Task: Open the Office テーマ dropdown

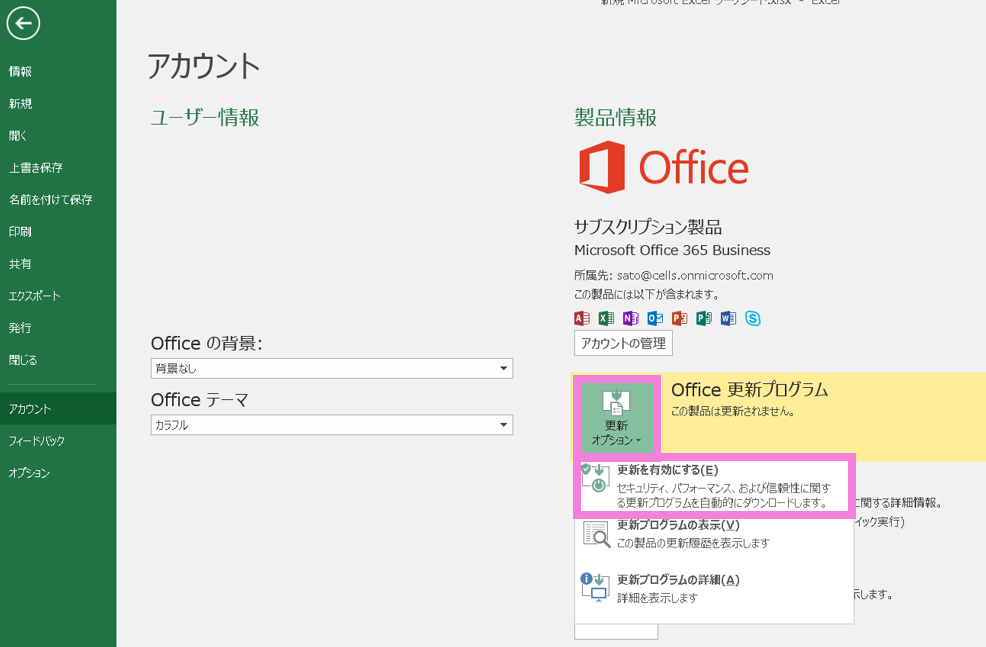Action: pos(331,425)
